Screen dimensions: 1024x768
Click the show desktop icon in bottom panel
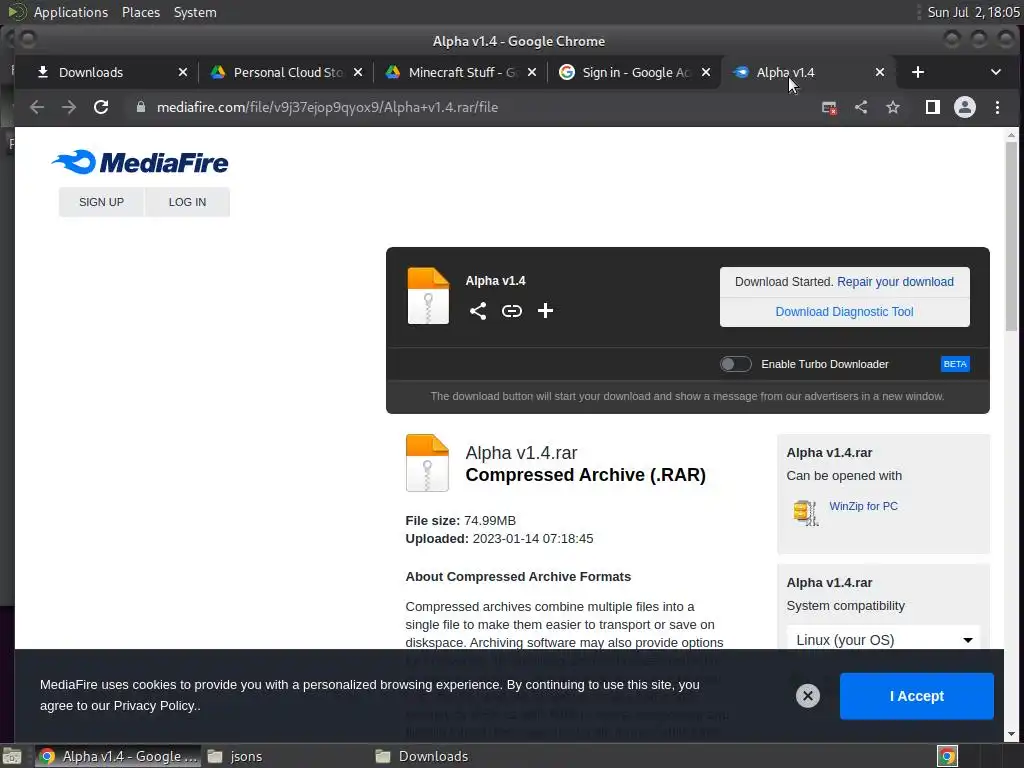(12, 756)
